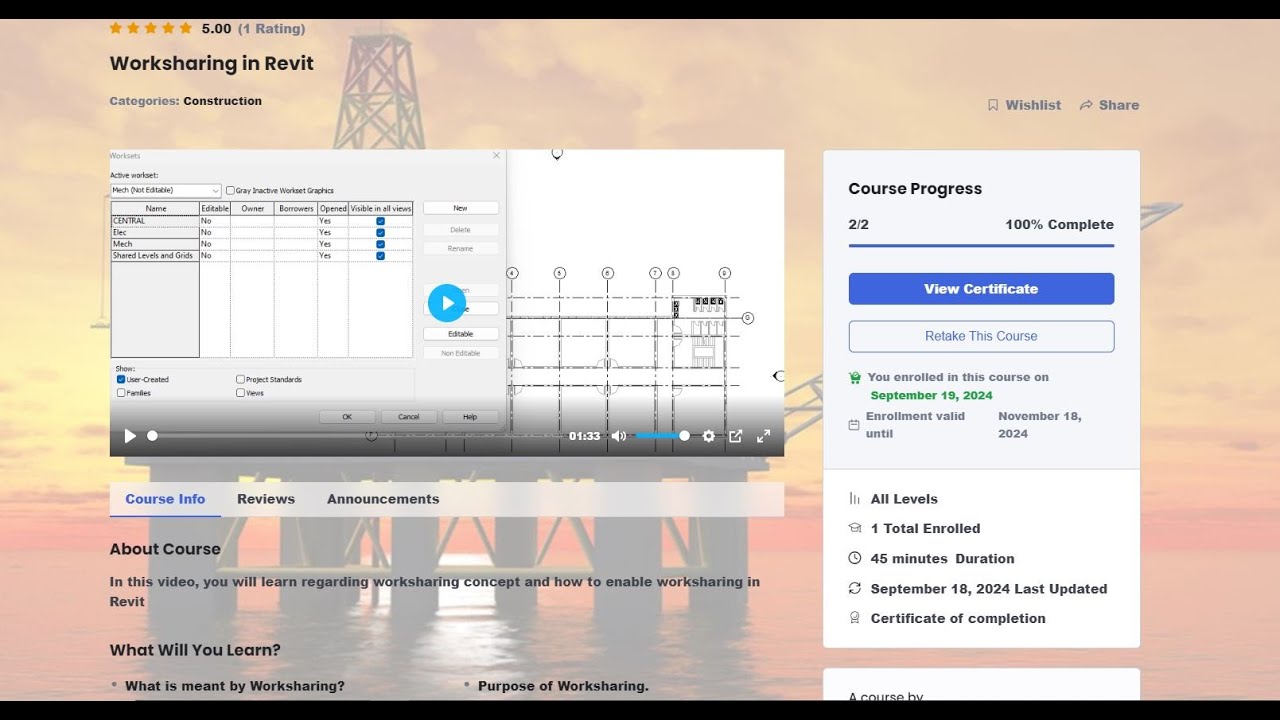The image size is (1280, 720).
Task: Mute the video with the speaker icon
Action: (x=619, y=436)
